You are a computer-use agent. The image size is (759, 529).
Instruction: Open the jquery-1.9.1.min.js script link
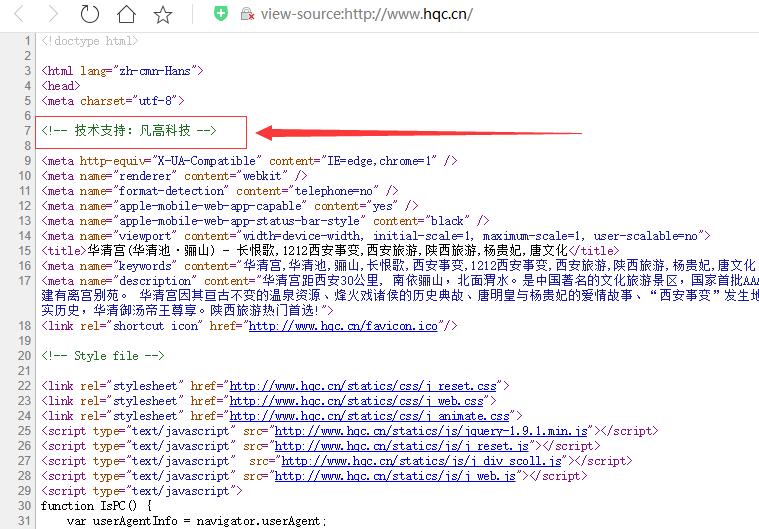click(434, 431)
